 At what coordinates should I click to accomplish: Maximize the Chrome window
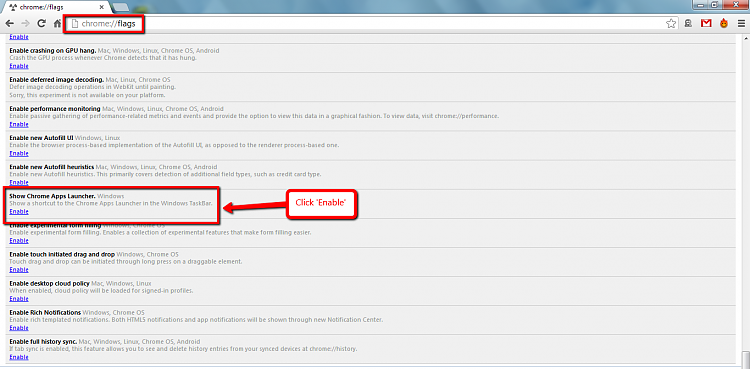click(716, 4)
